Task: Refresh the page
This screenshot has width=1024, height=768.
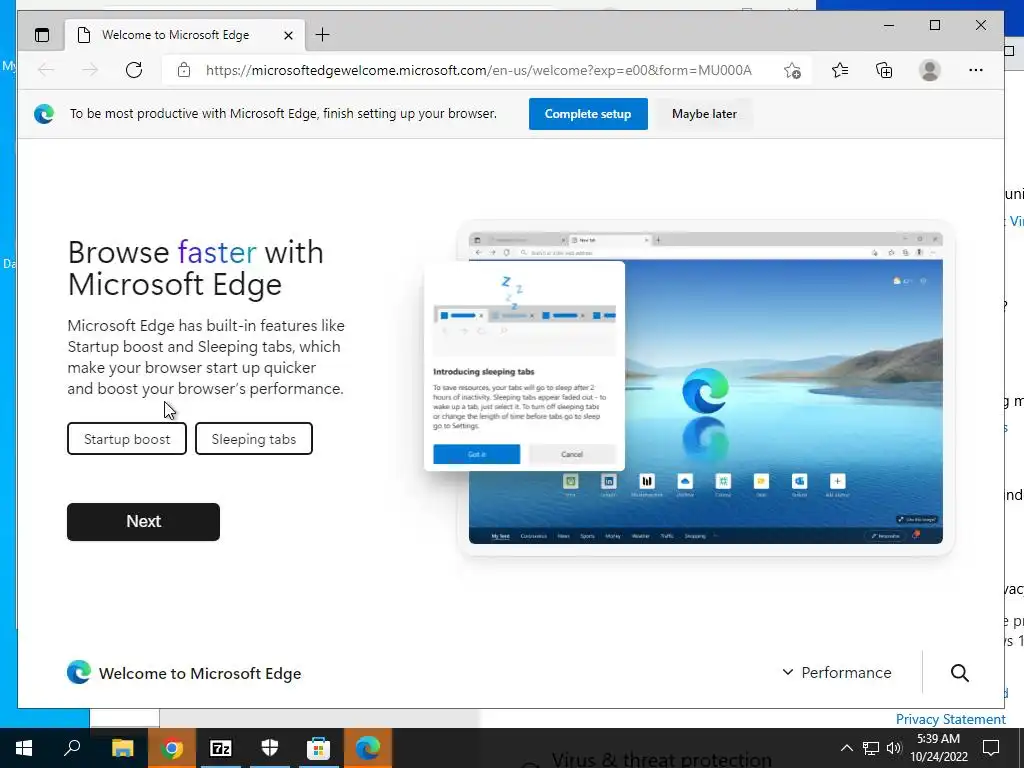Action: click(134, 70)
